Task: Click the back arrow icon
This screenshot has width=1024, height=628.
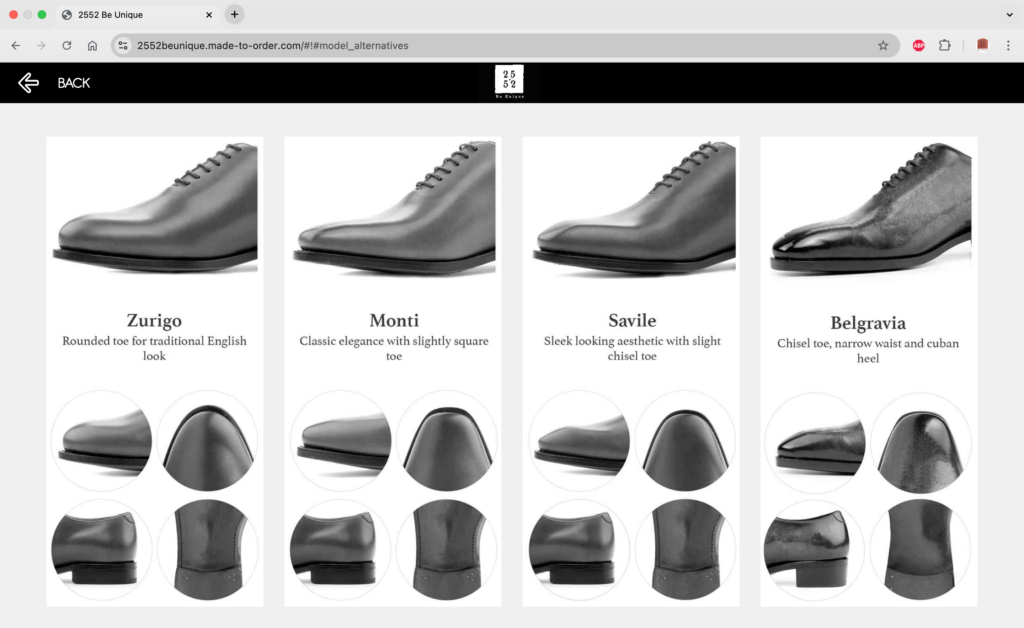Action: click(x=28, y=83)
